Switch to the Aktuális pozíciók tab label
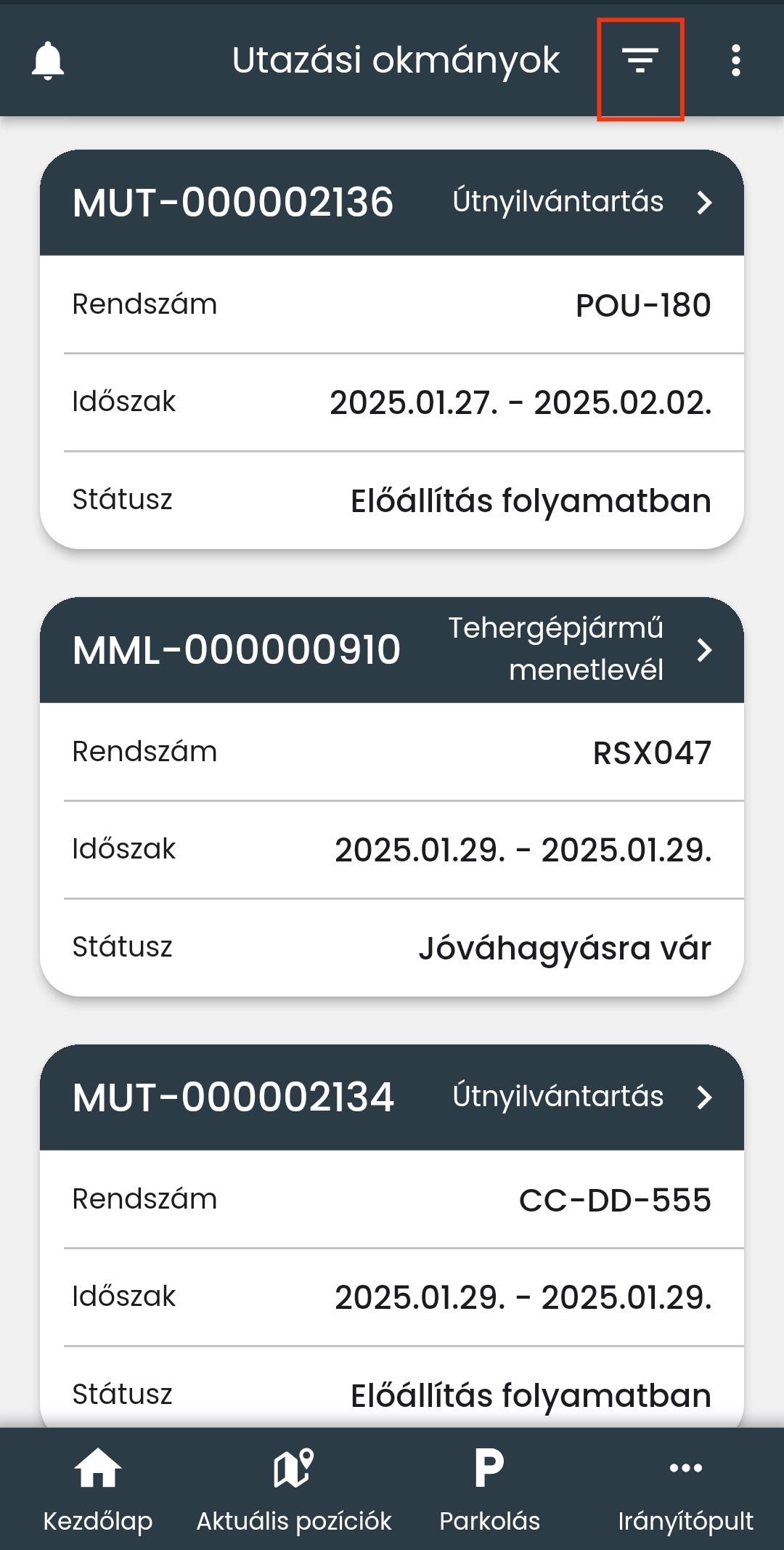 (294, 1521)
